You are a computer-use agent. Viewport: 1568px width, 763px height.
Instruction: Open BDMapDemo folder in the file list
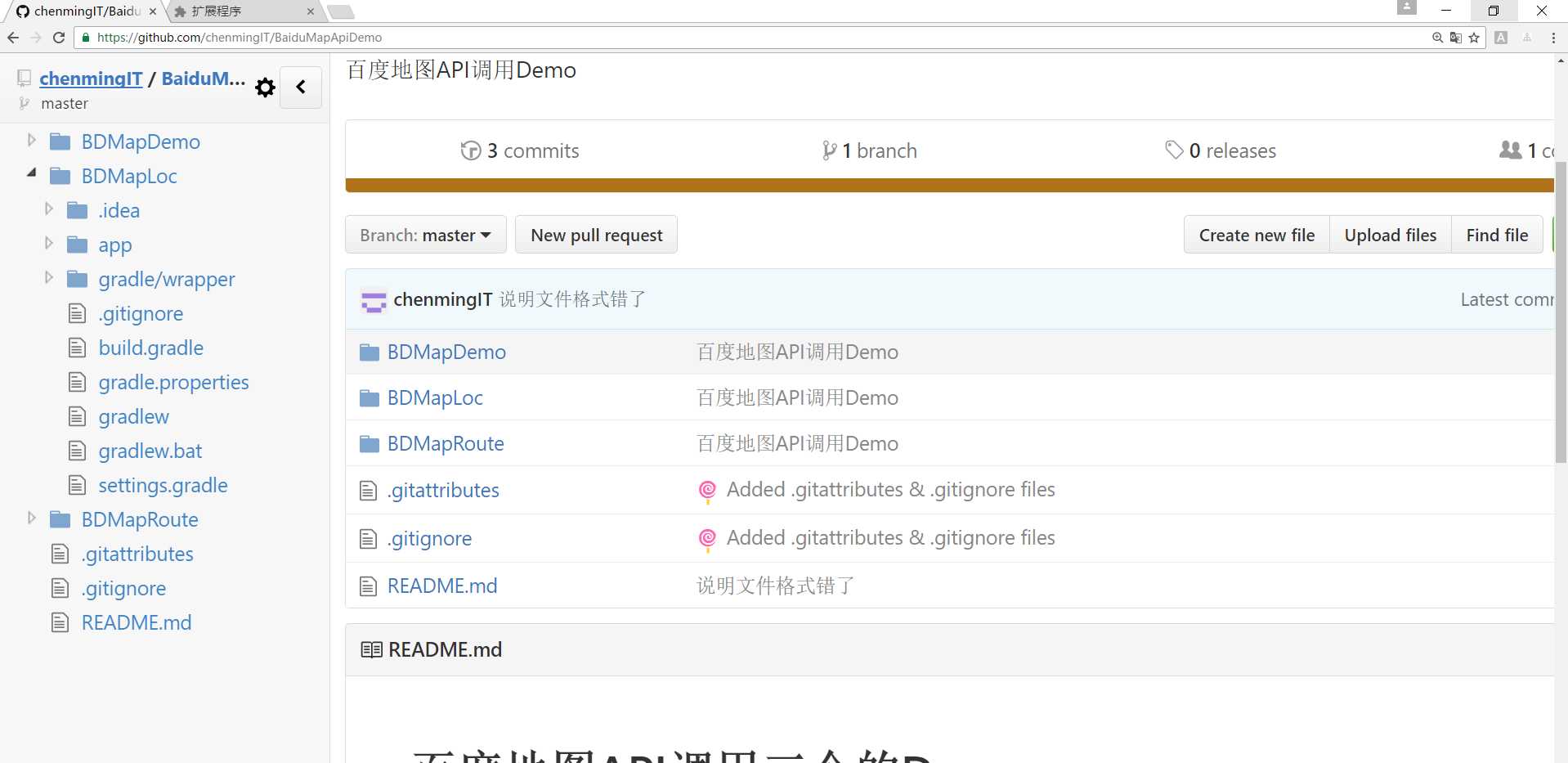click(446, 352)
